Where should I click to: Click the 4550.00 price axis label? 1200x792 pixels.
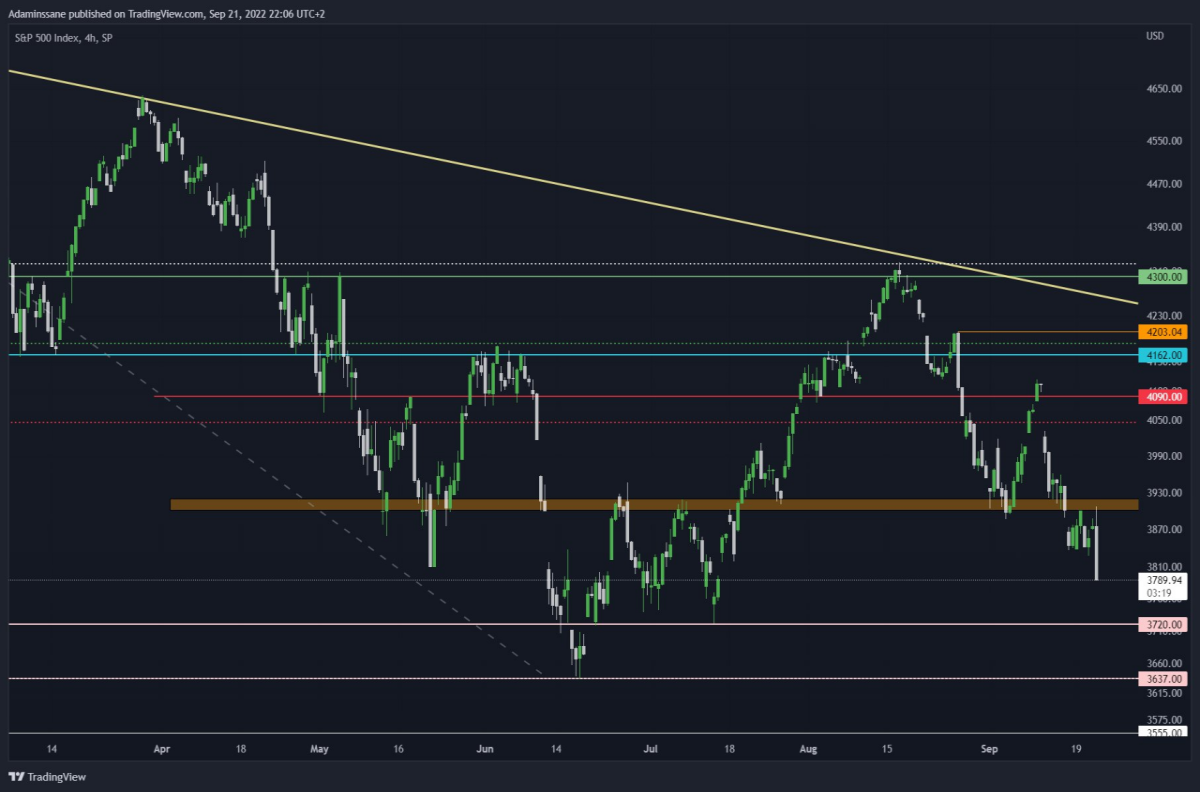click(1164, 141)
